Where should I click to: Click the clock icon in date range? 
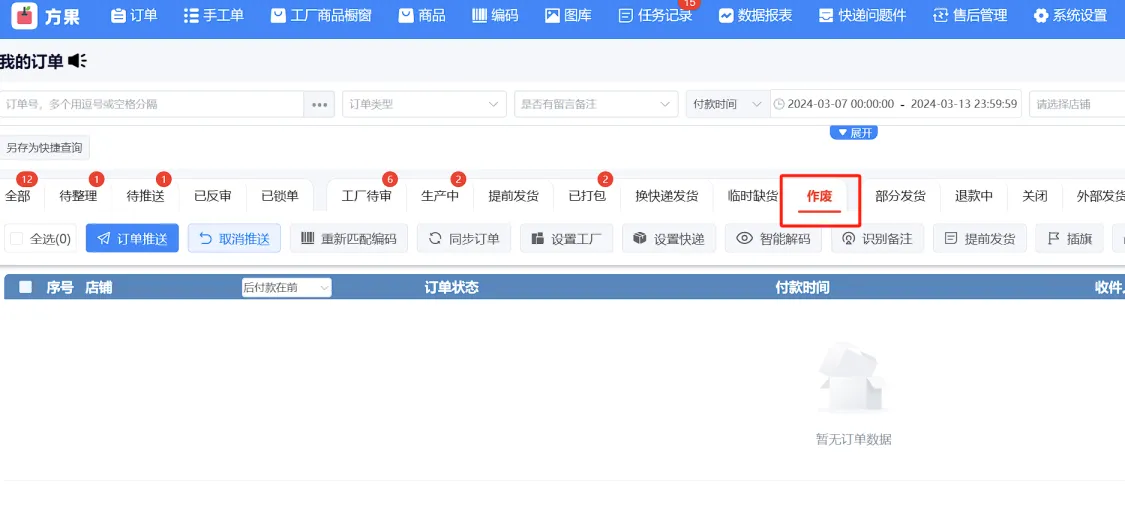[x=778, y=104]
